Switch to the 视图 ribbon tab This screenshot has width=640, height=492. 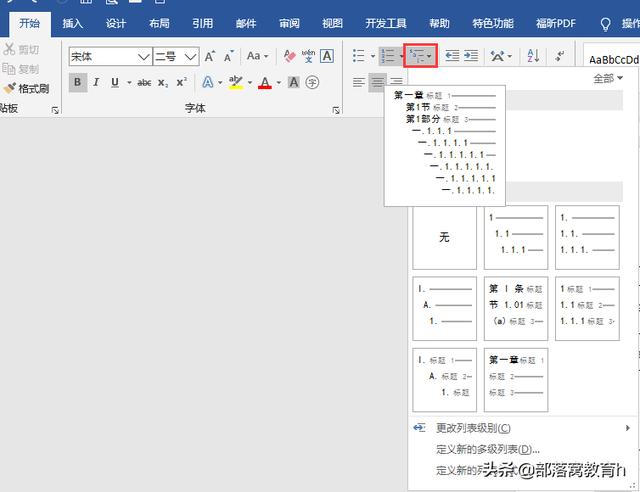point(332,24)
